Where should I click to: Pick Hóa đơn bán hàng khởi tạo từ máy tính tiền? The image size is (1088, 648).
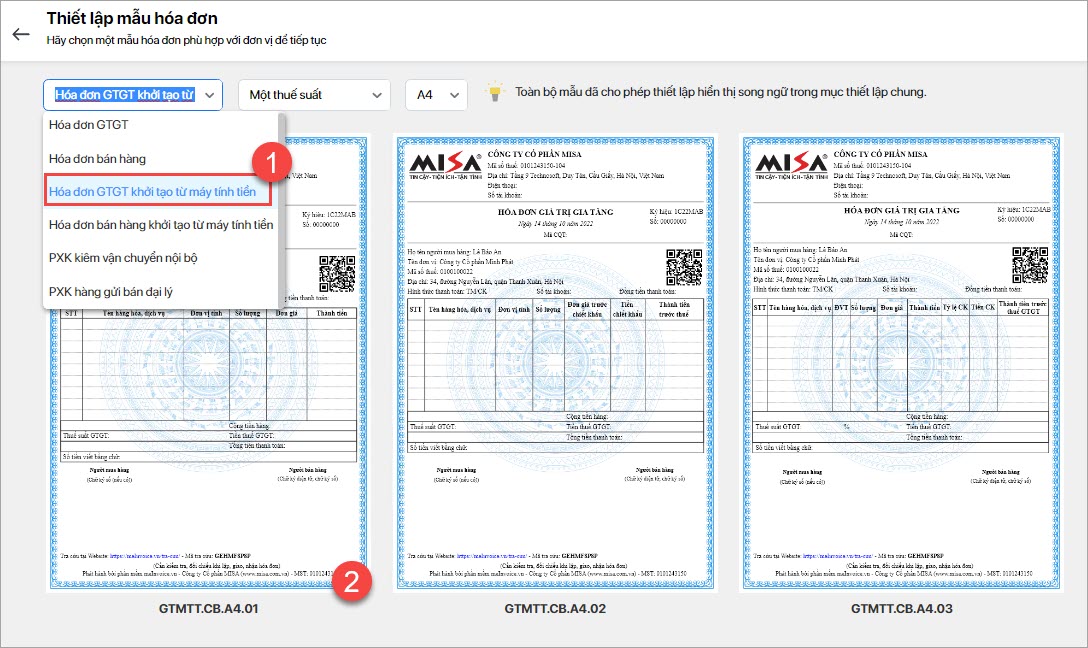point(160,225)
